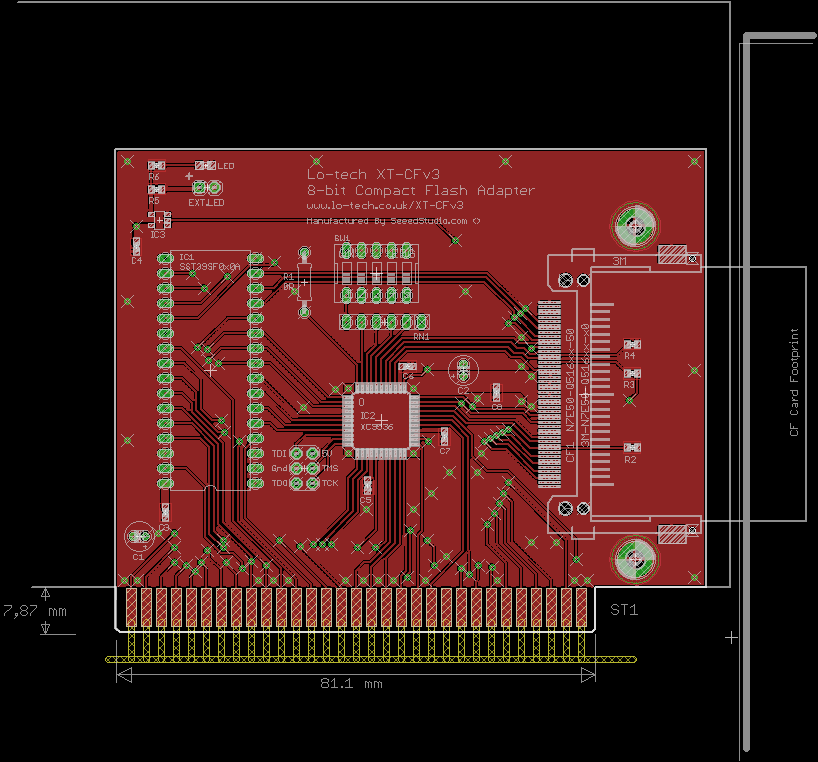Click the R2 resistor label

[x=630, y=460]
